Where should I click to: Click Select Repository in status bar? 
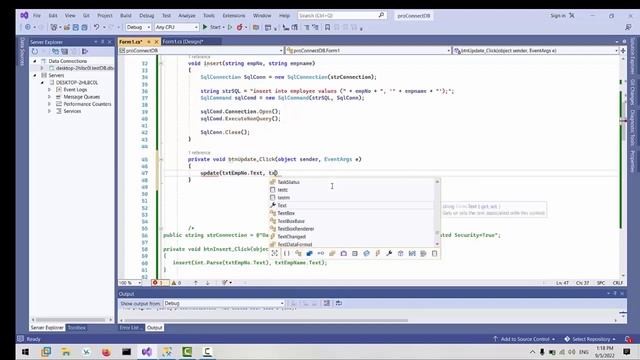click(x=590, y=339)
